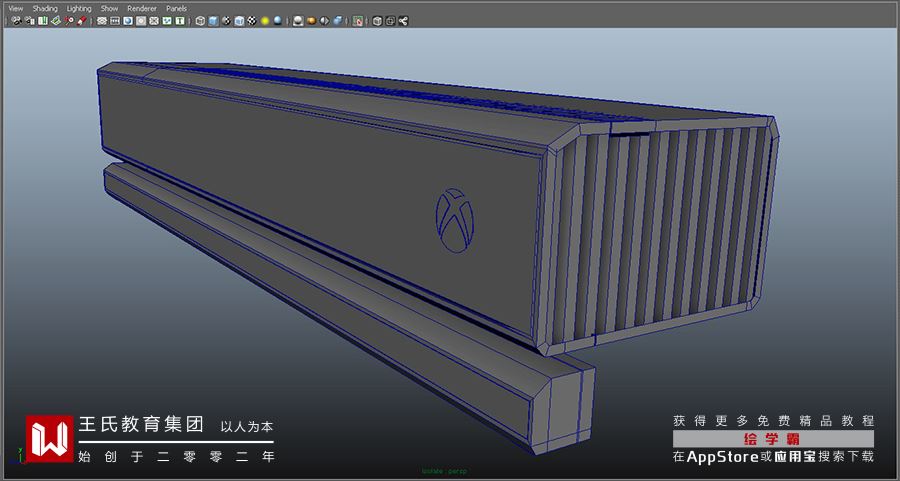Click the camera Bookmarks icon

click(43, 21)
